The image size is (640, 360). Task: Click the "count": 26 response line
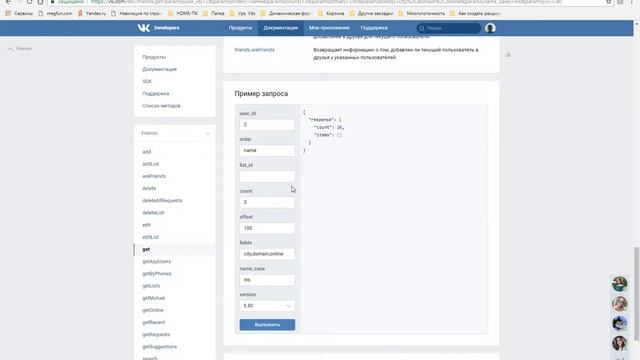tap(329, 127)
